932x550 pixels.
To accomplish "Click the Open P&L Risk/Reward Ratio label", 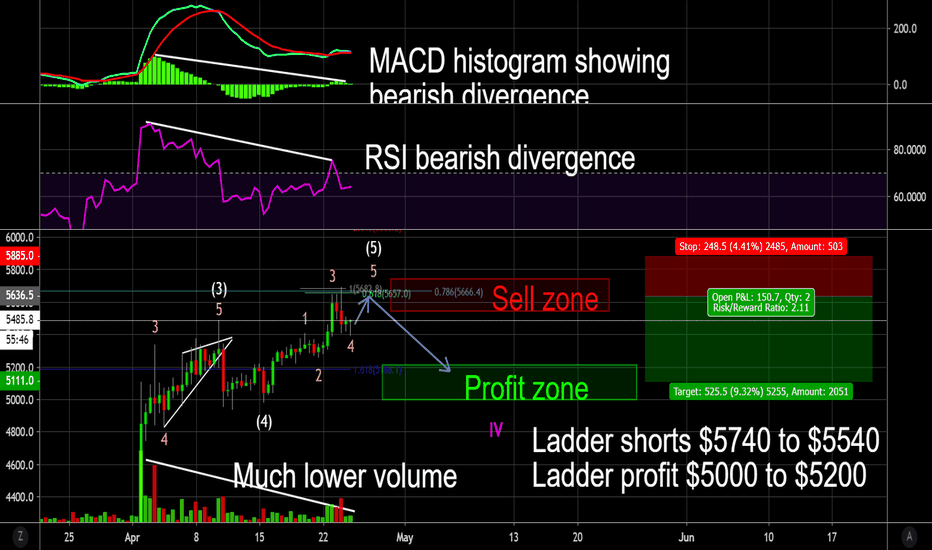I will (761, 303).
